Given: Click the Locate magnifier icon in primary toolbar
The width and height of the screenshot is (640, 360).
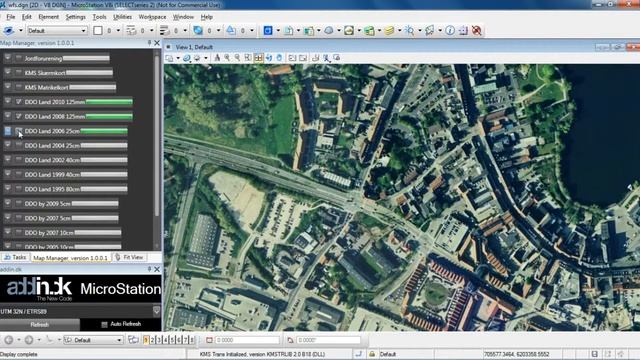Looking at the screenshot, I should (x=409, y=31).
